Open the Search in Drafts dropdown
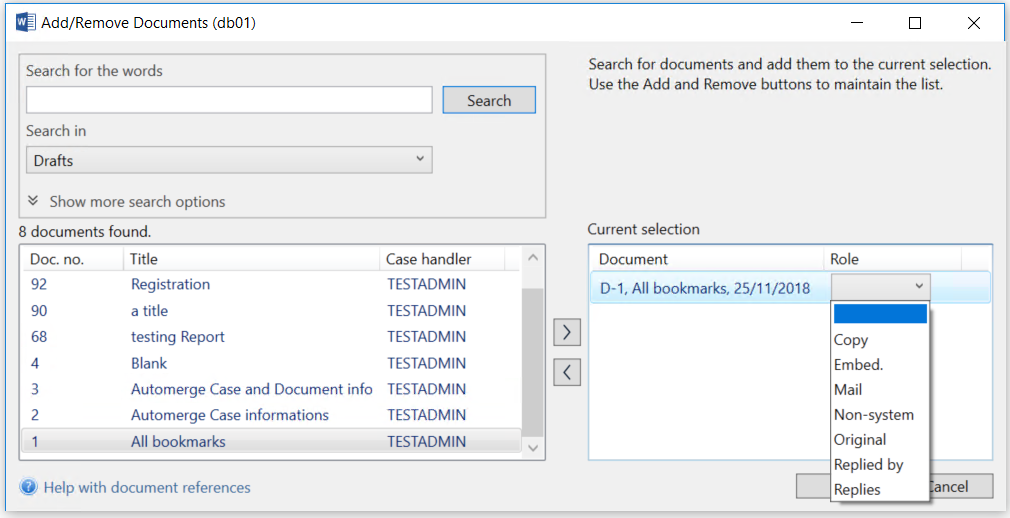This screenshot has width=1010, height=518. (228, 160)
